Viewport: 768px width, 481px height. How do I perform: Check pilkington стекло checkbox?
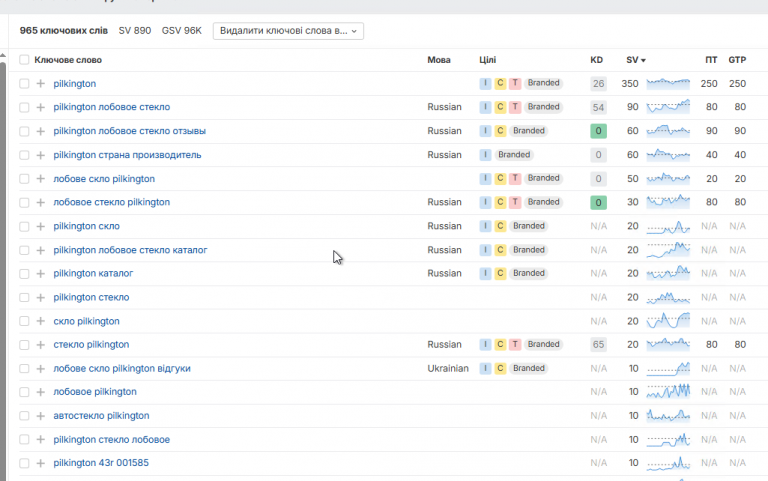click(x=24, y=298)
